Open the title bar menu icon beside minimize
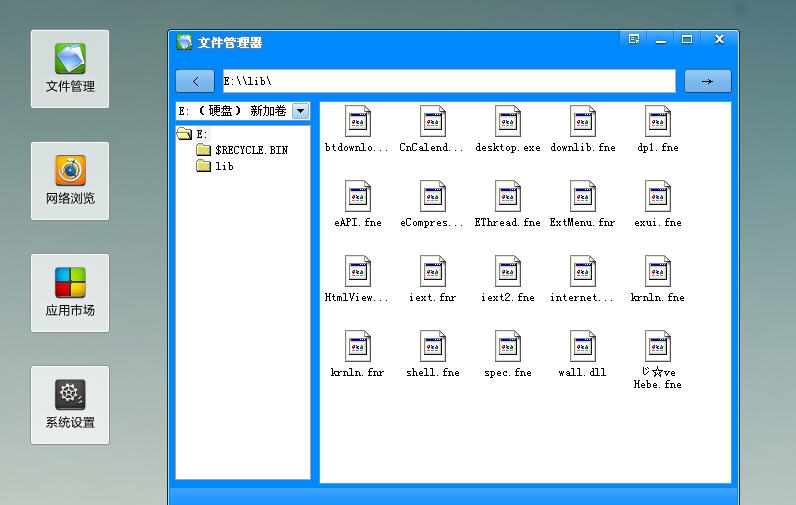The width and height of the screenshot is (796, 505). pyautogui.click(x=634, y=39)
